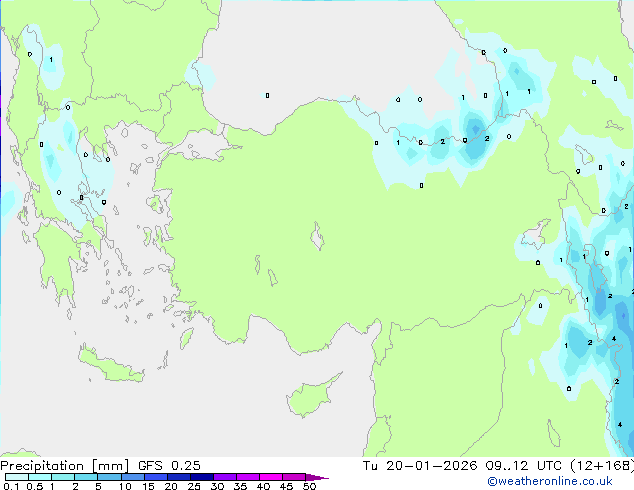Click the "Tu 20-01-2026" date text
Viewport: 634px width, 490px height.
420,466
